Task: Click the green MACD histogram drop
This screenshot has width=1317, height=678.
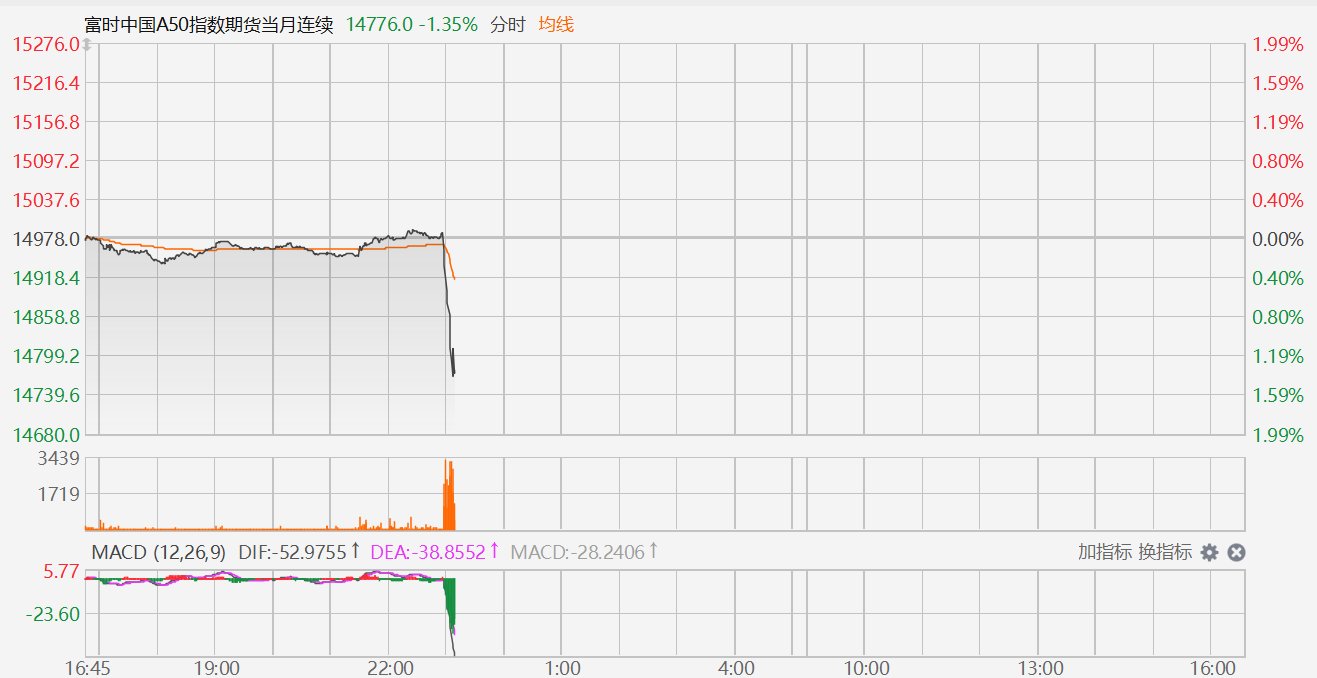Action: 450,600
